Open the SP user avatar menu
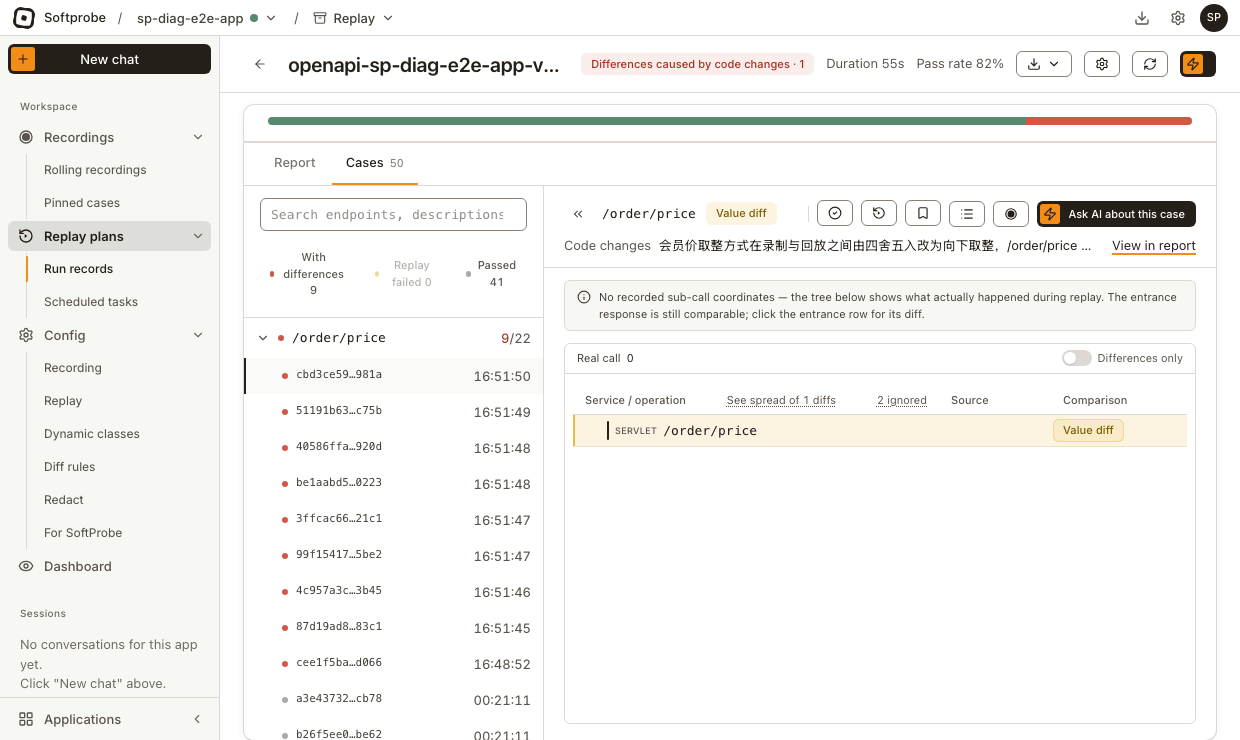Image resolution: width=1240 pixels, height=740 pixels. pos(1214,18)
